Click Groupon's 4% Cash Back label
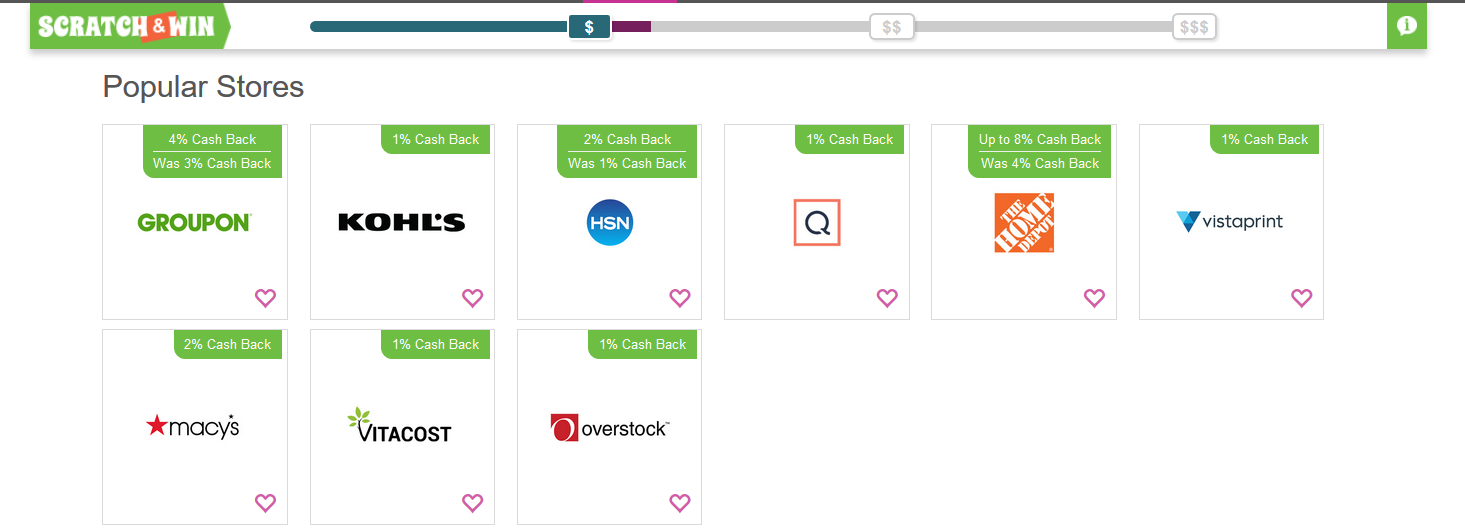1465x529 pixels. (x=212, y=139)
